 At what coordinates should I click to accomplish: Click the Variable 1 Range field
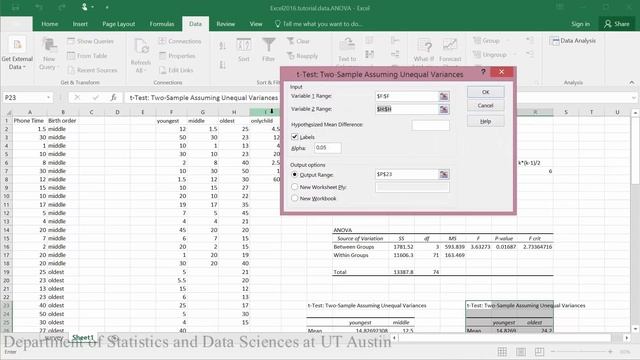point(407,96)
